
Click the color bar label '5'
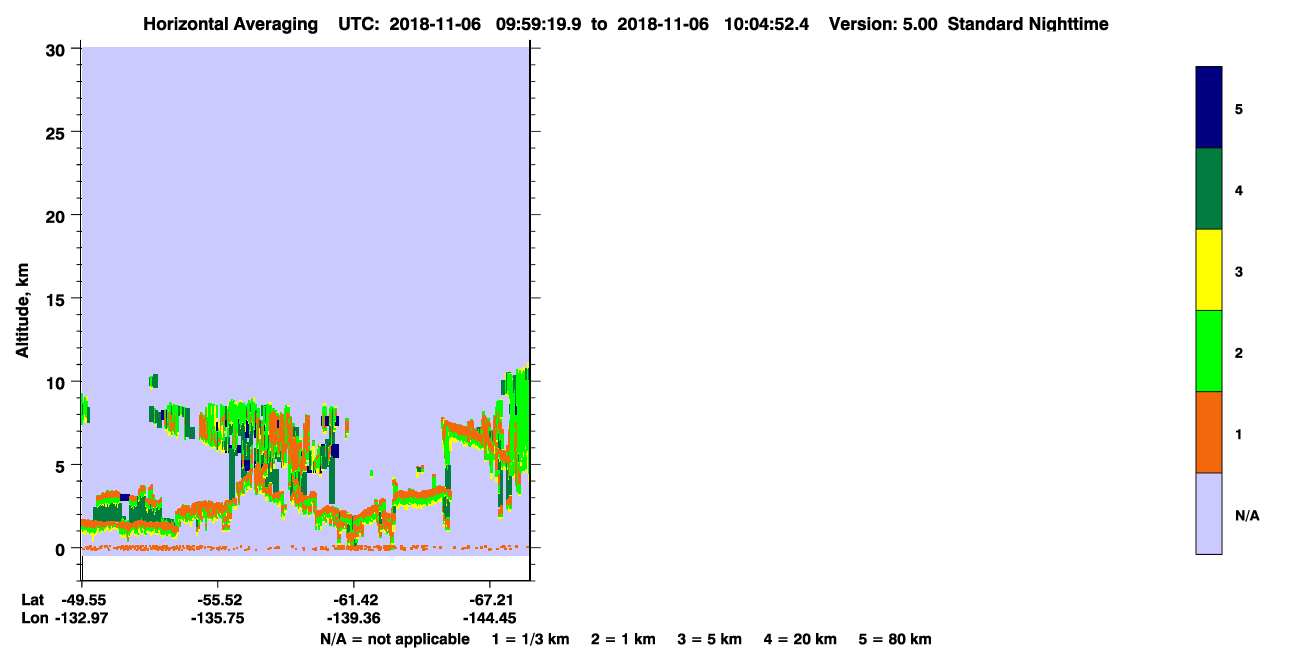click(1239, 108)
